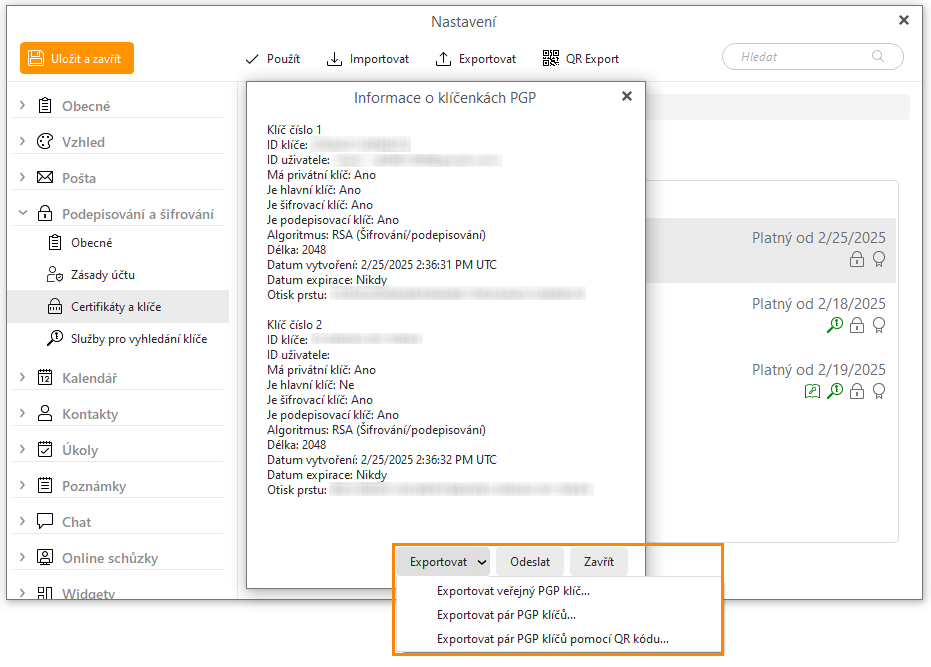The height and width of the screenshot is (667, 931).
Task: Expand the Obecné settings section
Action: click(23, 106)
